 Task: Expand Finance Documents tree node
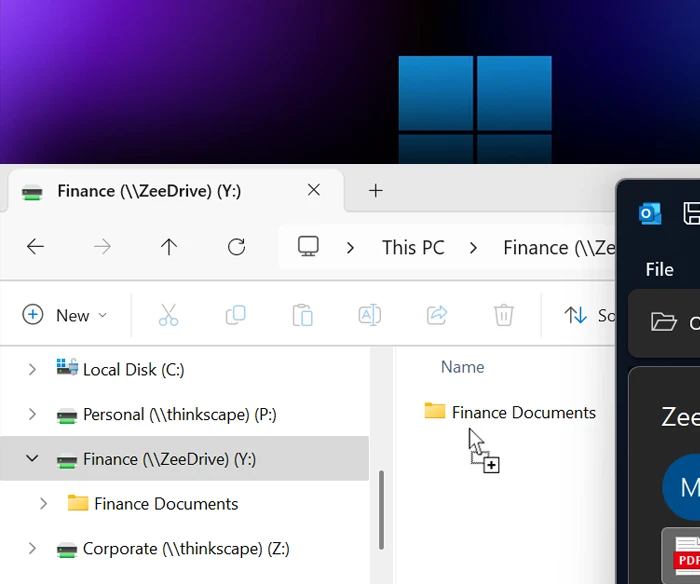pyautogui.click(x=43, y=504)
